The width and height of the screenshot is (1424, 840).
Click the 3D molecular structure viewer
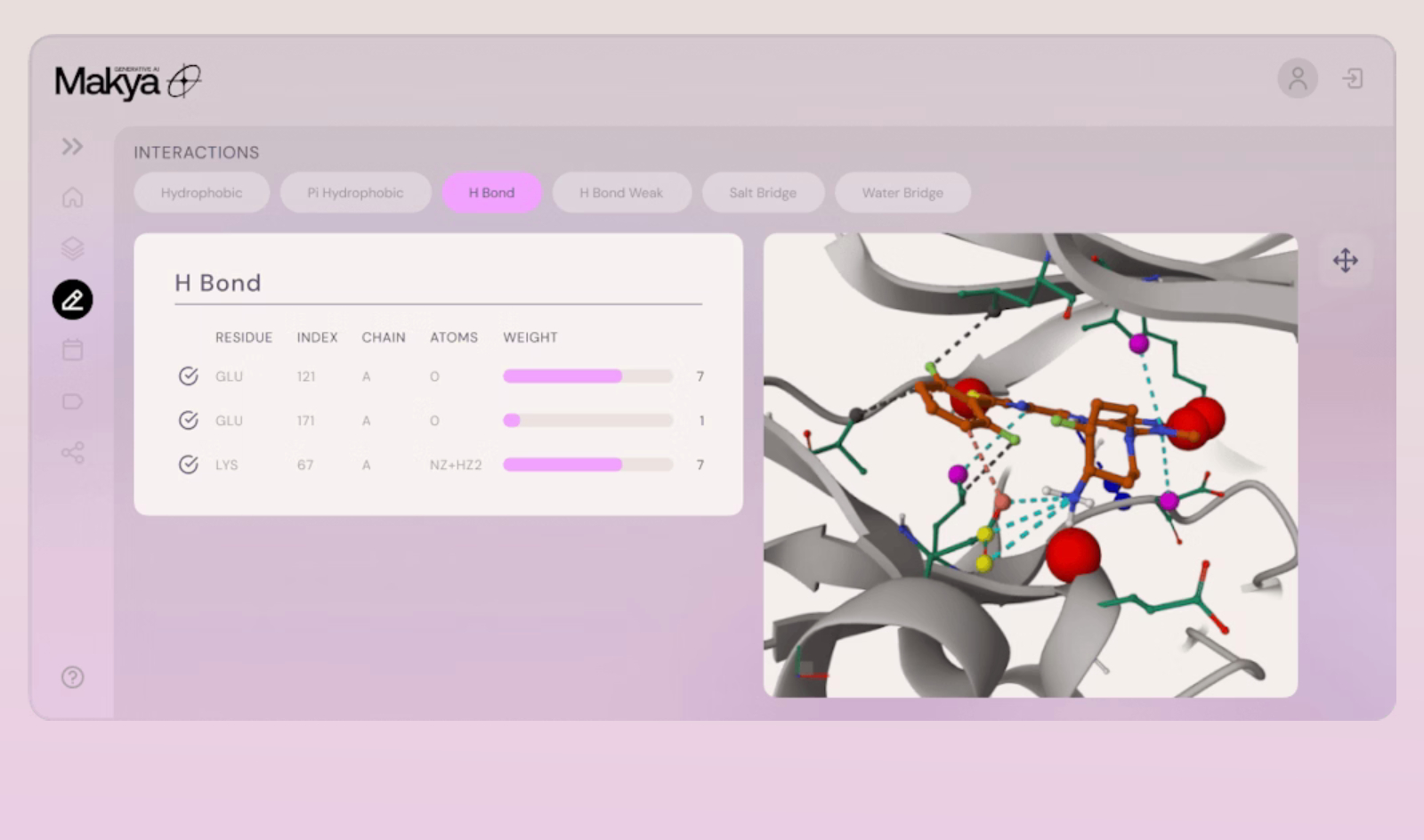[x=1032, y=463]
